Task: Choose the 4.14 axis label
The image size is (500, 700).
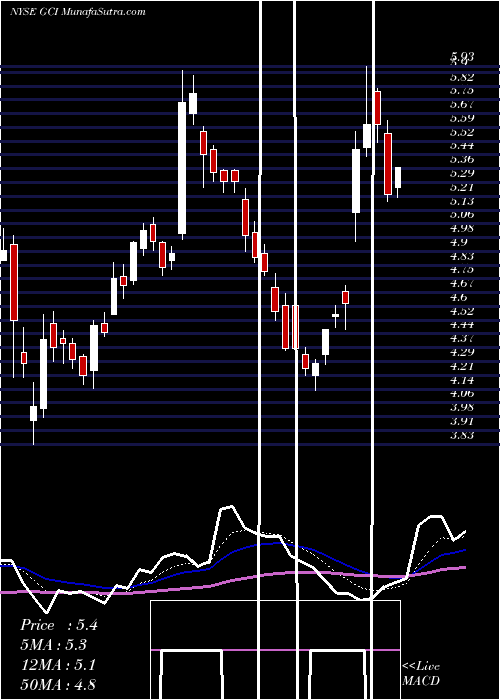Action: tap(462, 380)
